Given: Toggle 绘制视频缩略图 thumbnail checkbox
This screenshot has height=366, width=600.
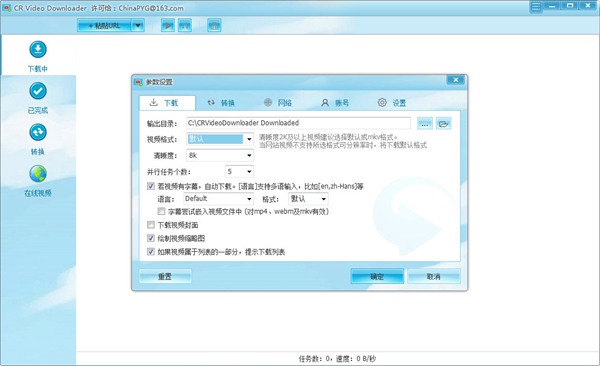Looking at the screenshot, I should 151,238.
